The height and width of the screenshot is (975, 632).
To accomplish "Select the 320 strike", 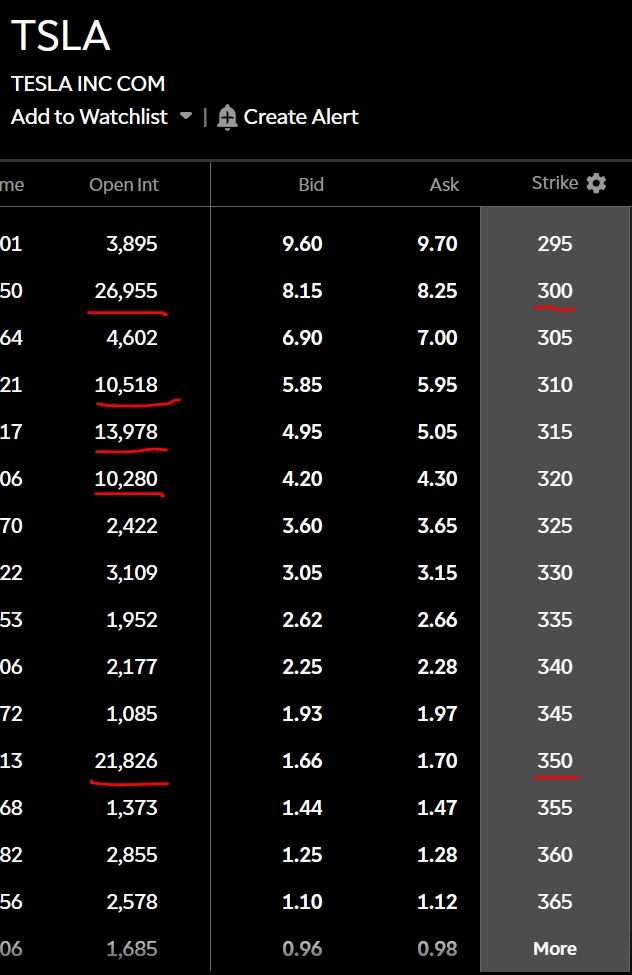I will (555, 479).
